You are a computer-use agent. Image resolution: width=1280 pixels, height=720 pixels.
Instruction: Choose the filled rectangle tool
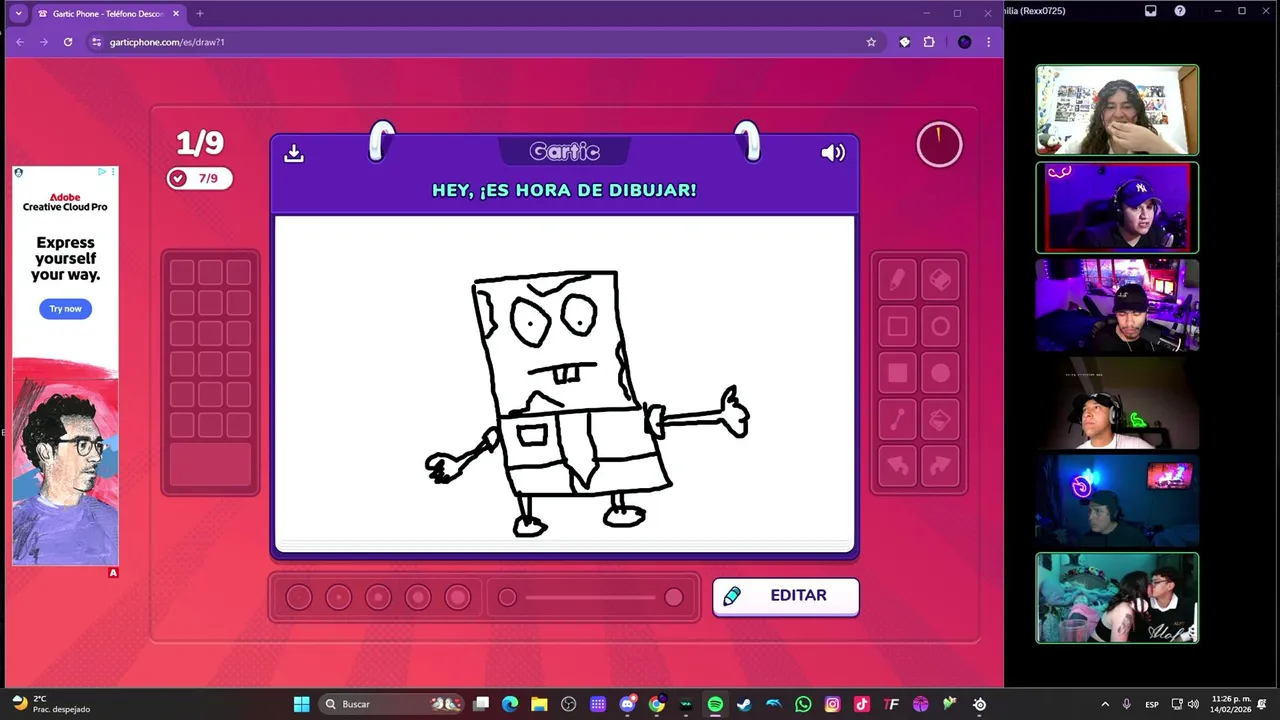pyautogui.click(x=897, y=373)
